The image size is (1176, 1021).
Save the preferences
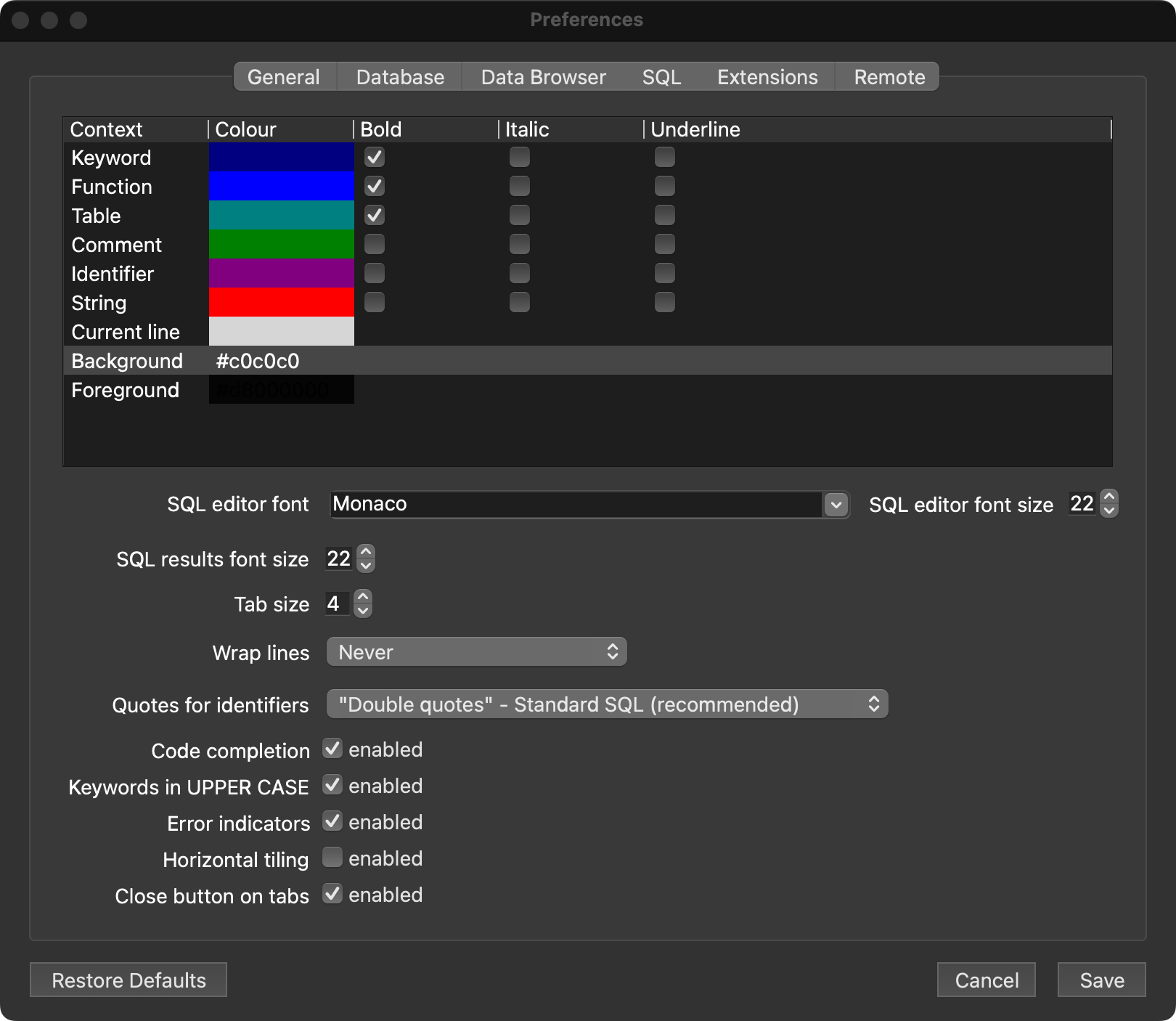tap(1101, 980)
